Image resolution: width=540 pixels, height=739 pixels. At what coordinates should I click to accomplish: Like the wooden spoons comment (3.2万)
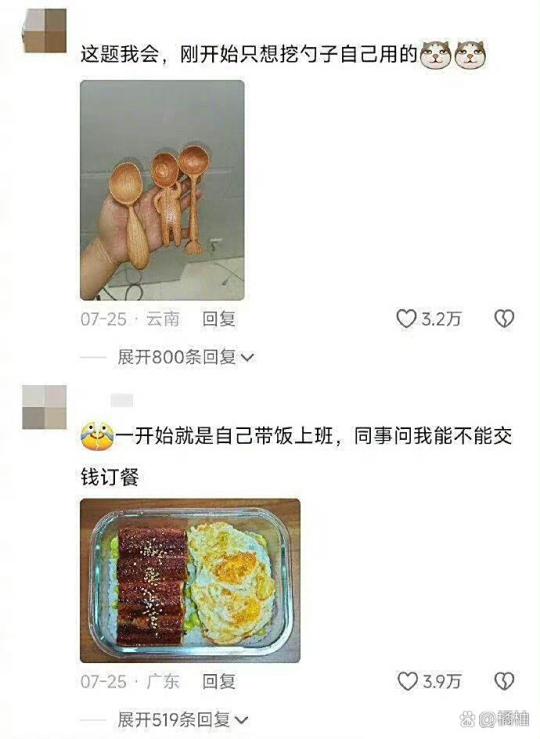pyautogui.click(x=406, y=319)
